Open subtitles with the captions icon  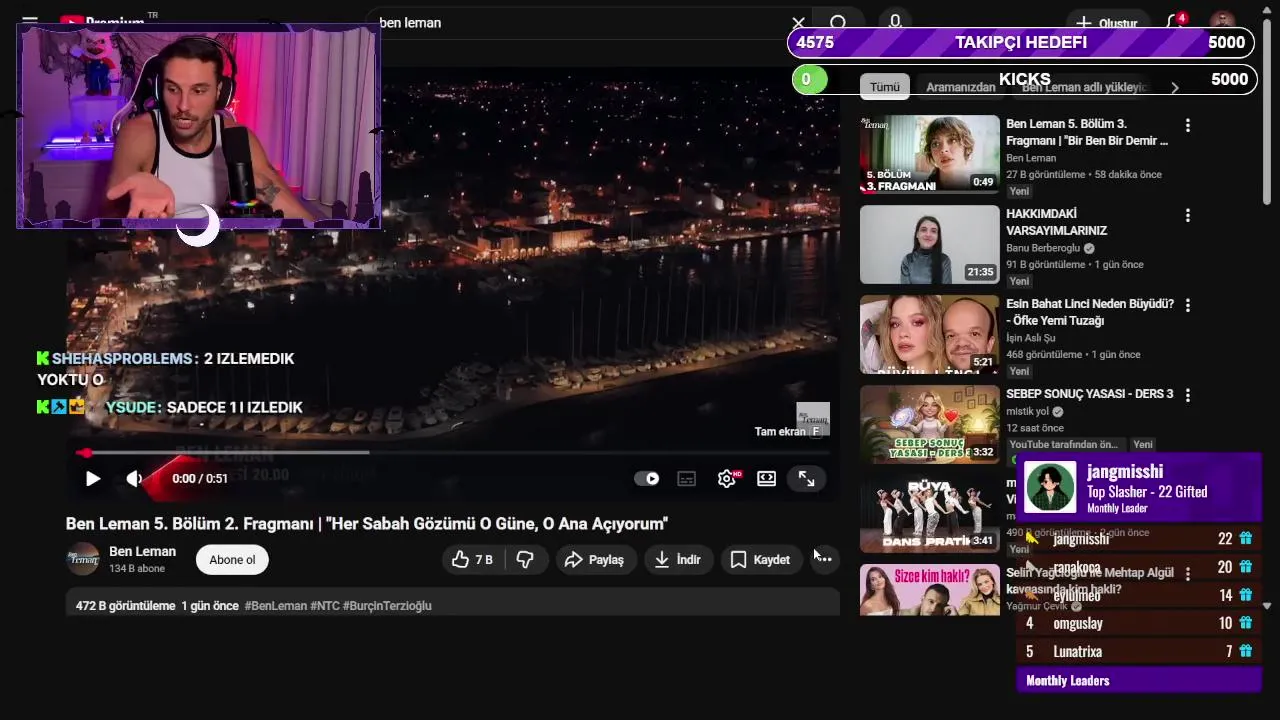coord(687,479)
